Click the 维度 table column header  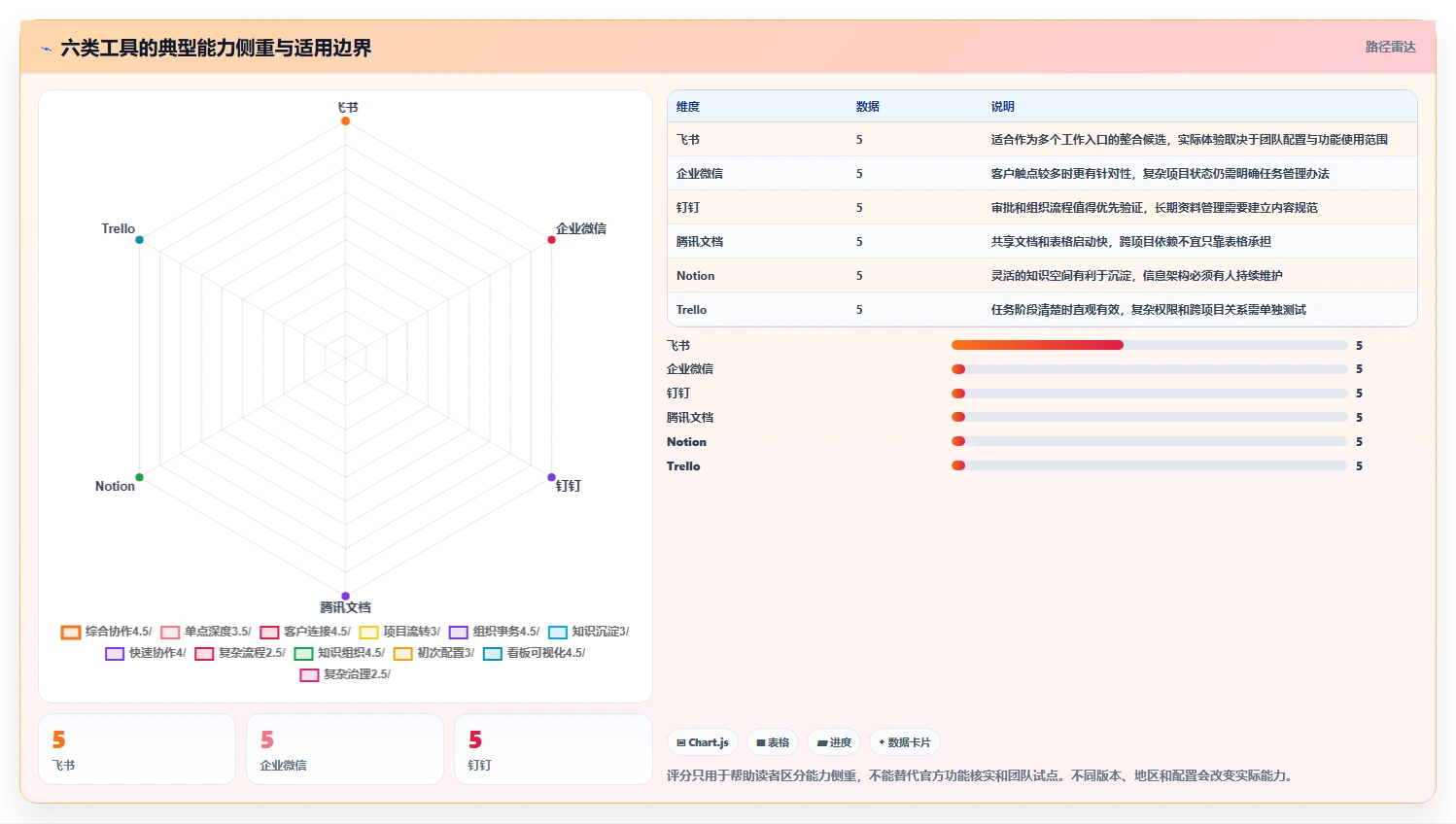688,107
